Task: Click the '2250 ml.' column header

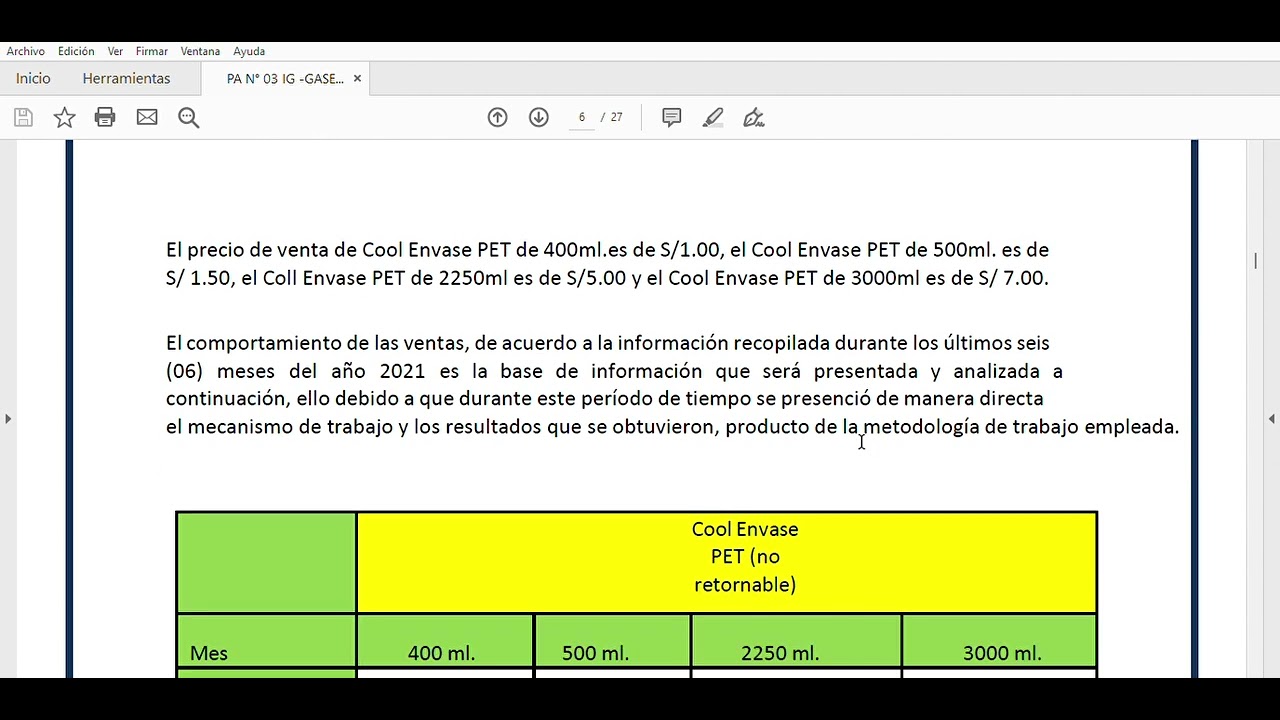Action: (x=796, y=641)
